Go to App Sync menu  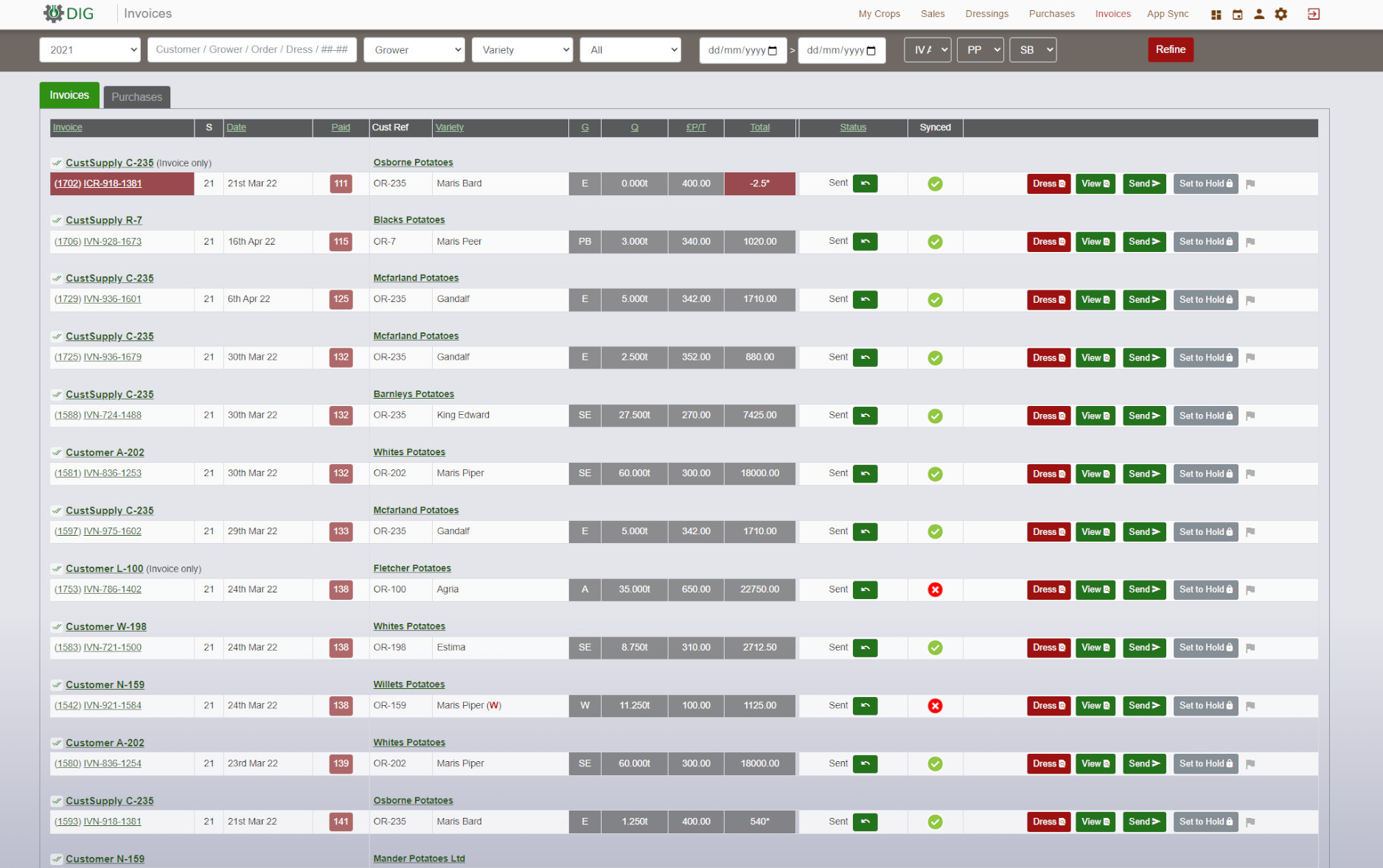1168,14
